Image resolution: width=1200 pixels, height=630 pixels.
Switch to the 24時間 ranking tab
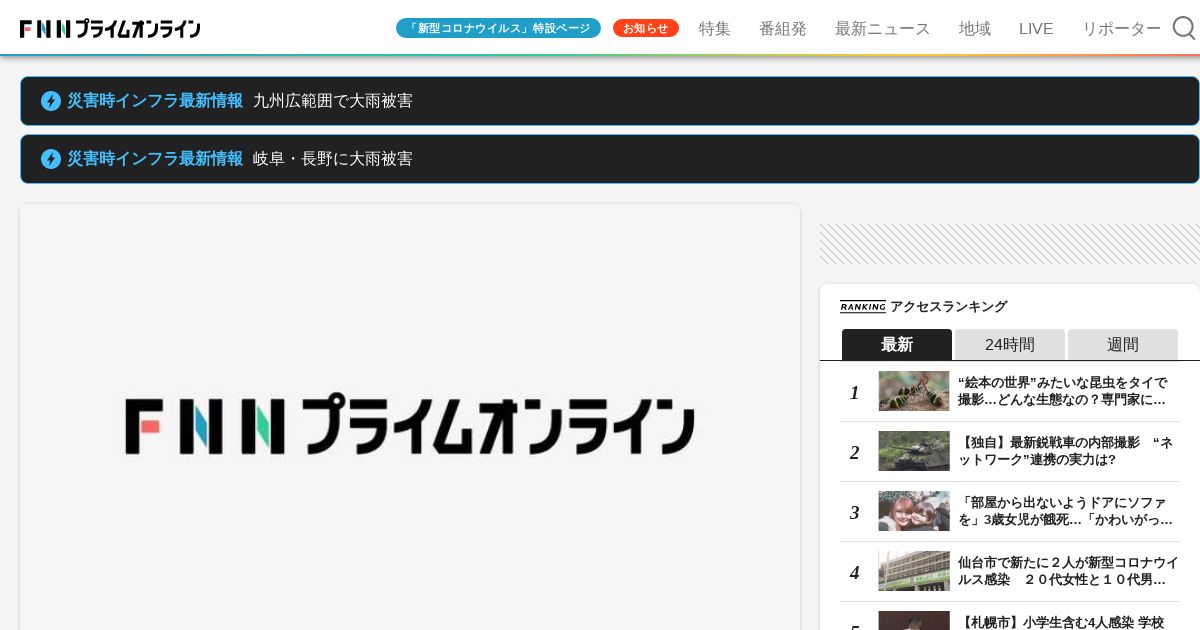(1010, 344)
